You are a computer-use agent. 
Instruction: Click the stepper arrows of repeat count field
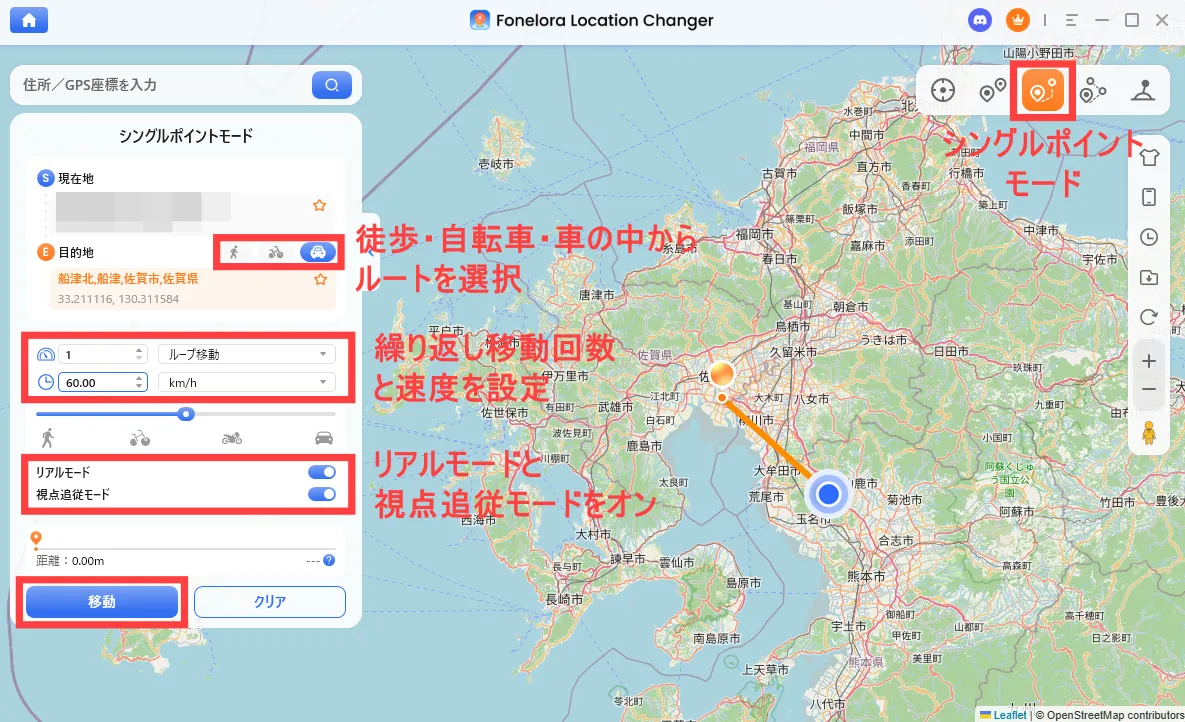point(139,355)
